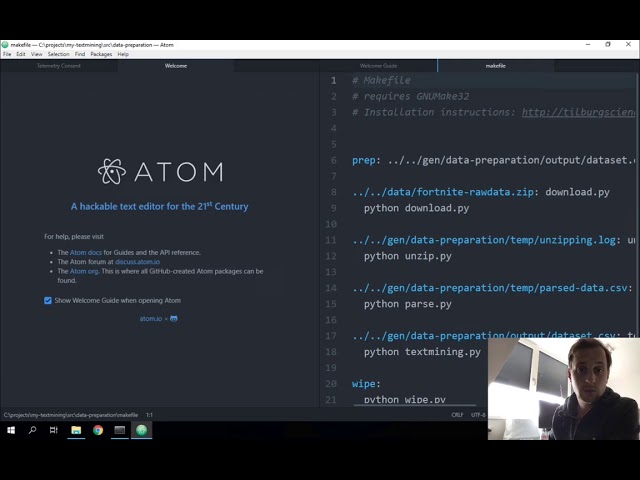Click 'python parse.py' on line 15
The width and height of the screenshot is (640, 480).
pos(408,304)
